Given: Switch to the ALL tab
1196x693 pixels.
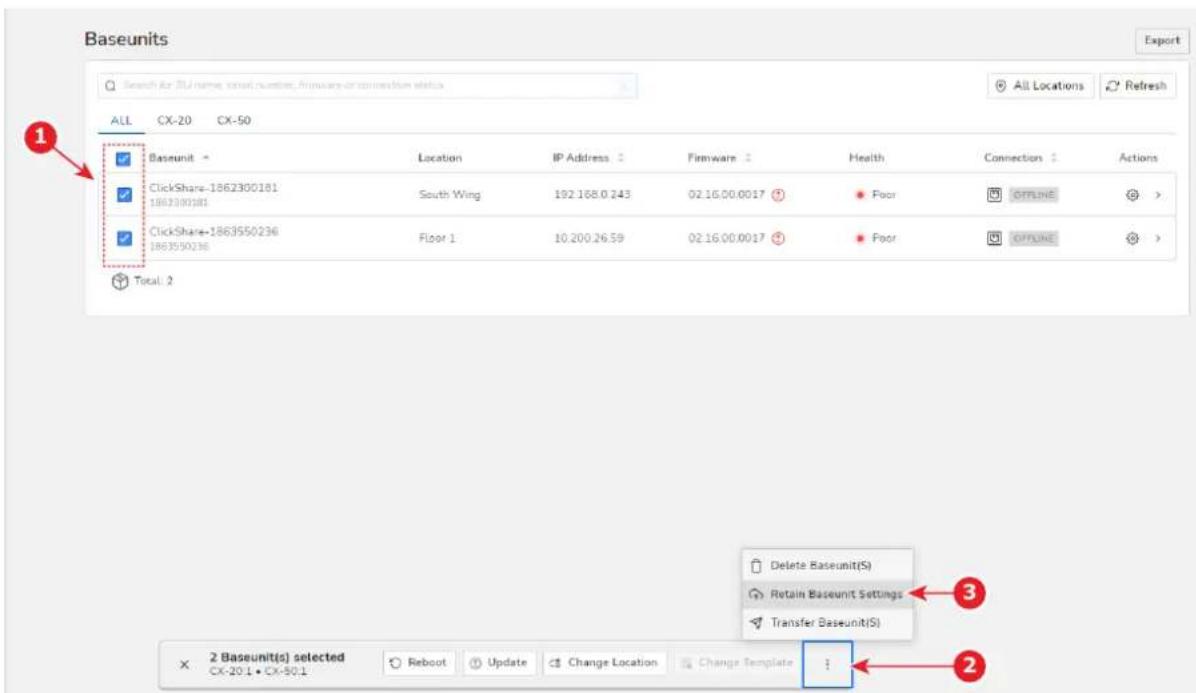Looking at the screenshot, I should coord(121,120).
